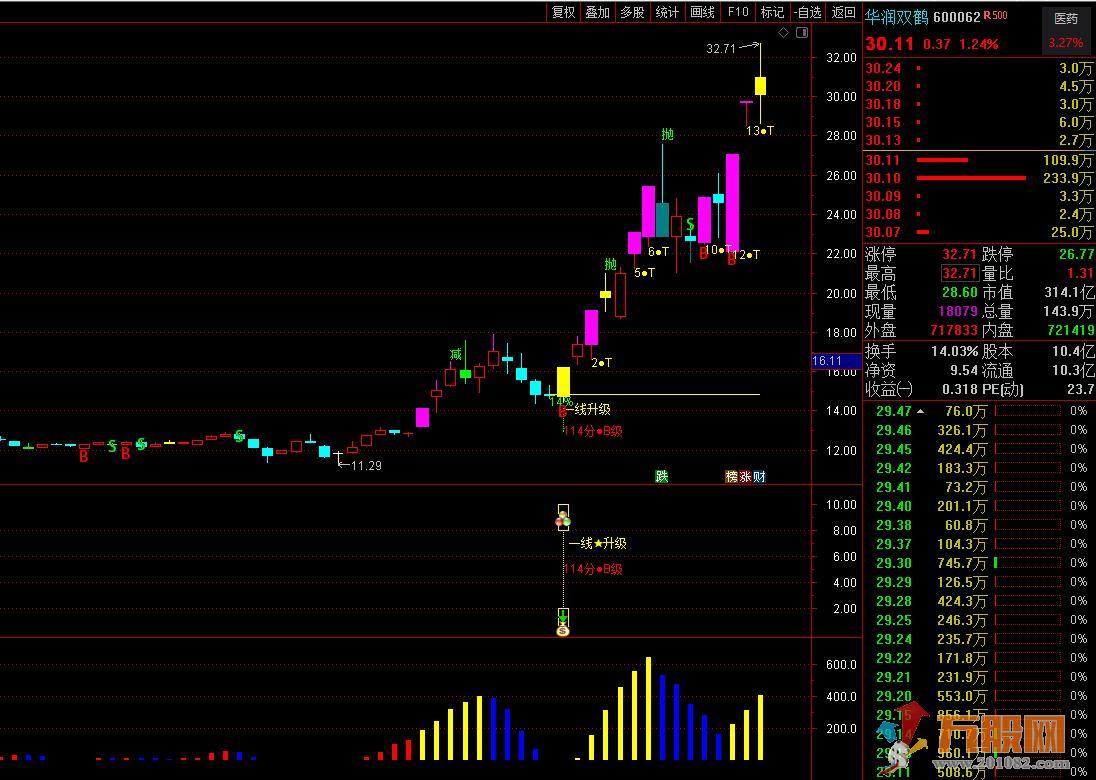Click the 标记 mark button

772,12
